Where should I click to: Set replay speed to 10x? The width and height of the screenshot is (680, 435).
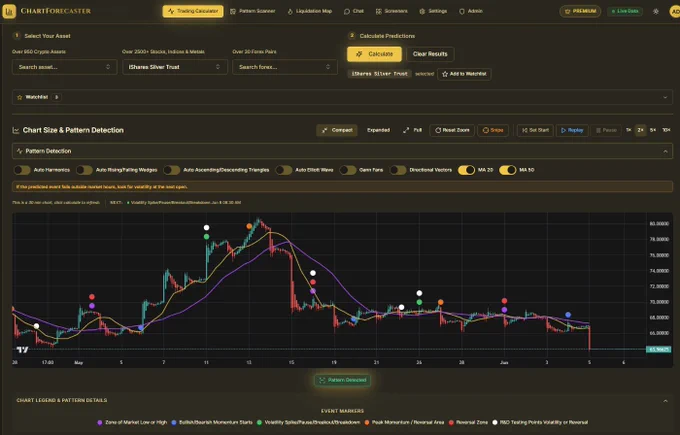coord(667,130)
